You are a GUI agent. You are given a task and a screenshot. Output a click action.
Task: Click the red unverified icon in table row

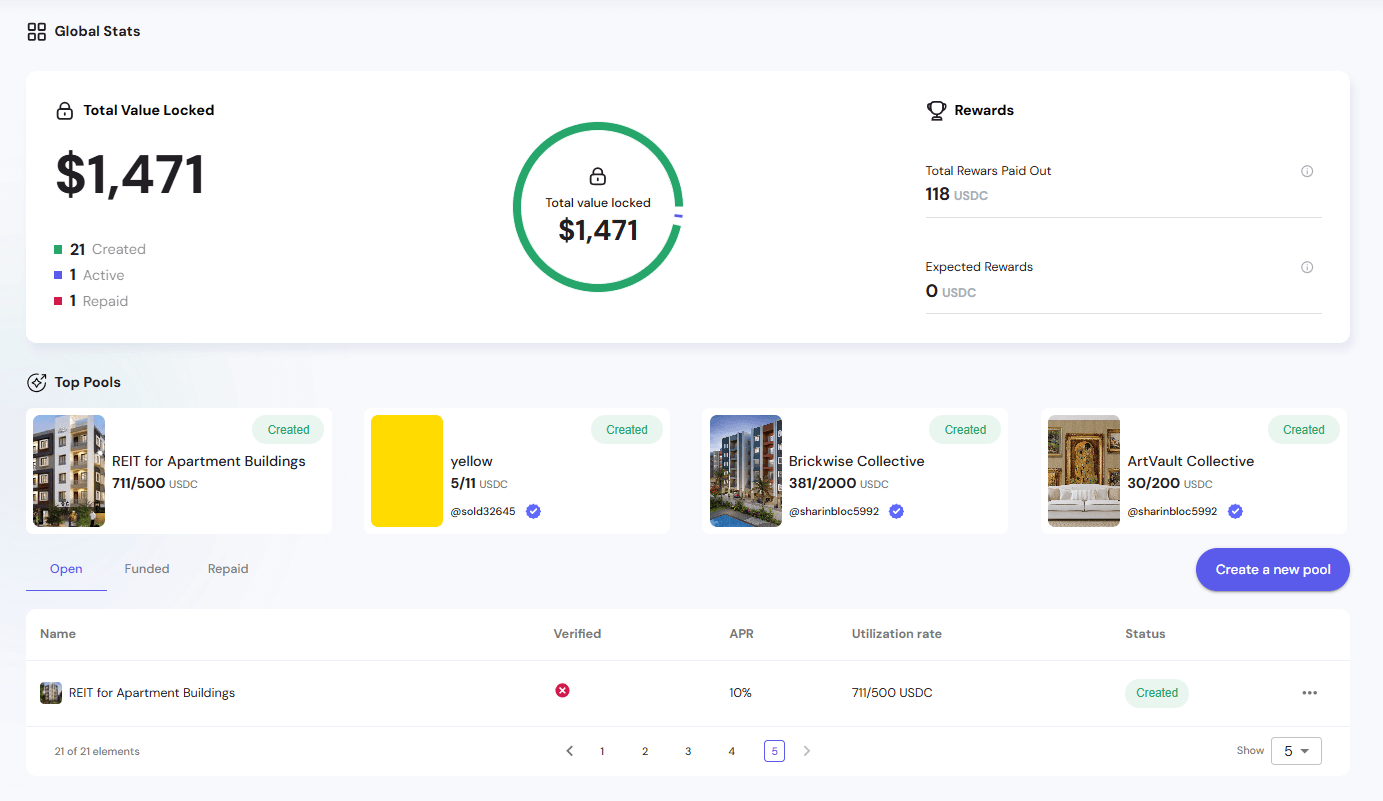562,690
